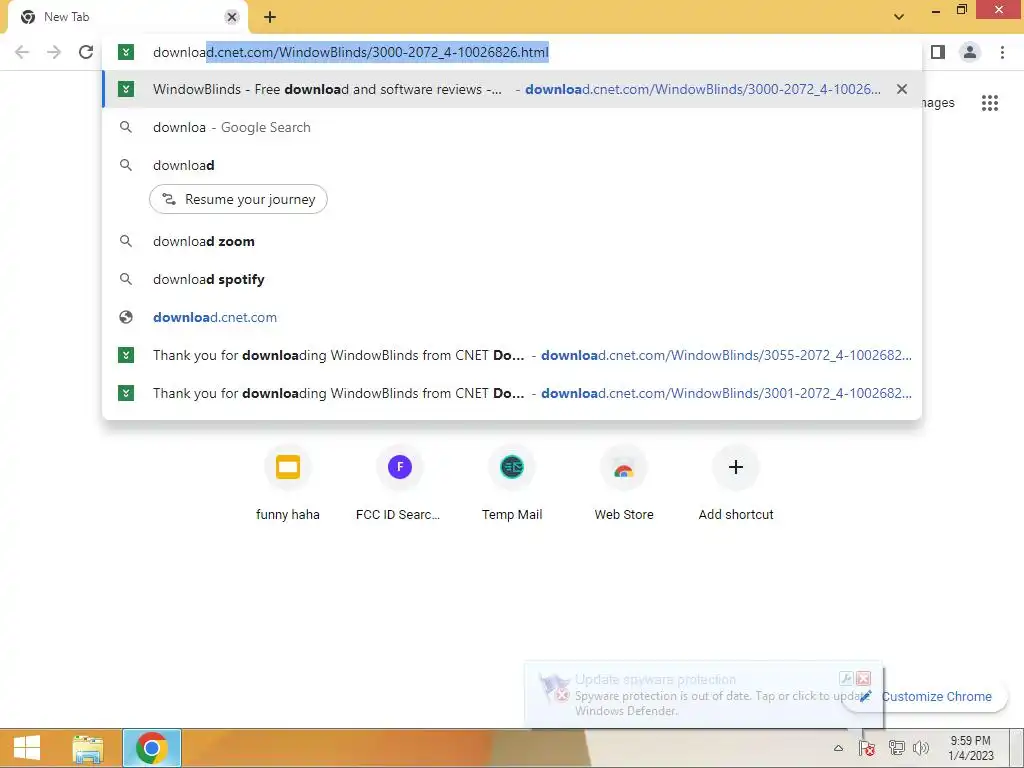Click magnifier icon beside 'download zoom'
The image size is (1024, 768).
coord(126,242)
